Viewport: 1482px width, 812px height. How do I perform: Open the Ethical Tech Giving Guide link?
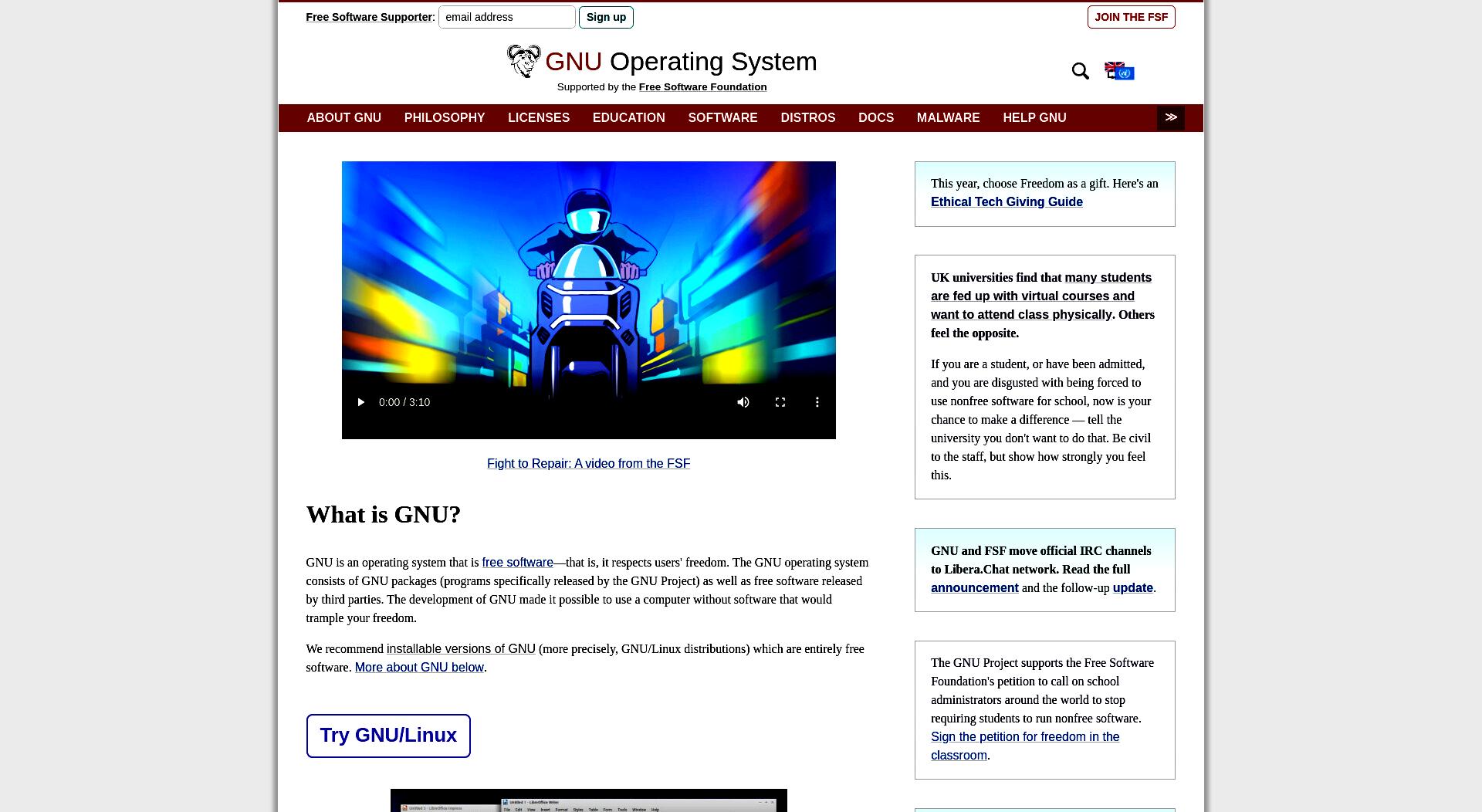point(1007,202)
